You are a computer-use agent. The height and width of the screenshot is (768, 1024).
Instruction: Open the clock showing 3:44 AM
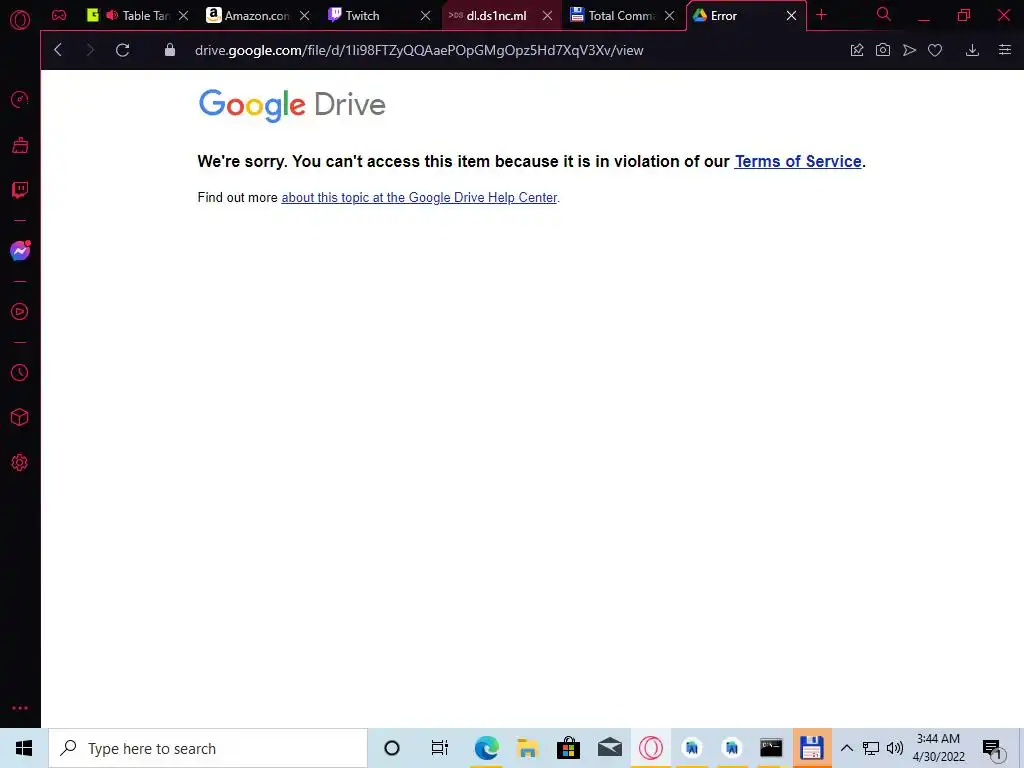click(x=938, y=748)
